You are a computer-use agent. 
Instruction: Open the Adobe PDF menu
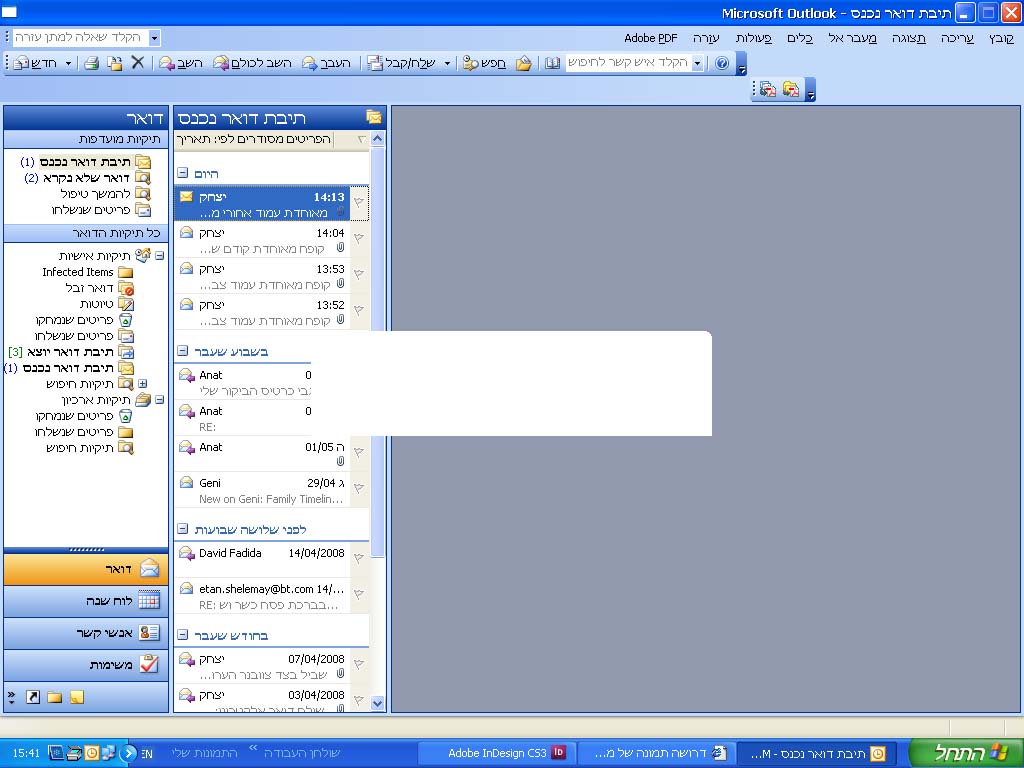pyautogui.click(x=650, y=38)
